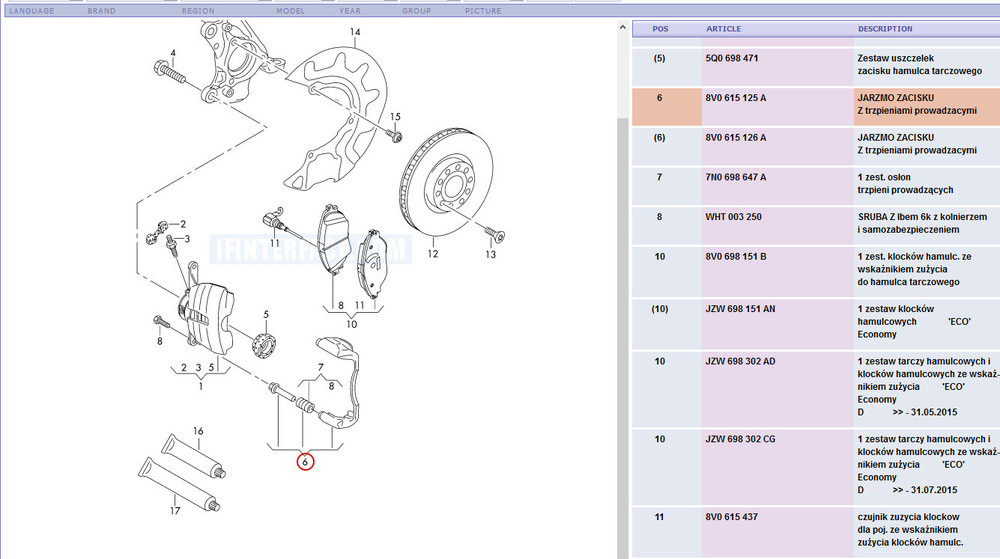1000x559 pixels.
Task: Click article JZW 698 151 AN
Action: [740, 309]
